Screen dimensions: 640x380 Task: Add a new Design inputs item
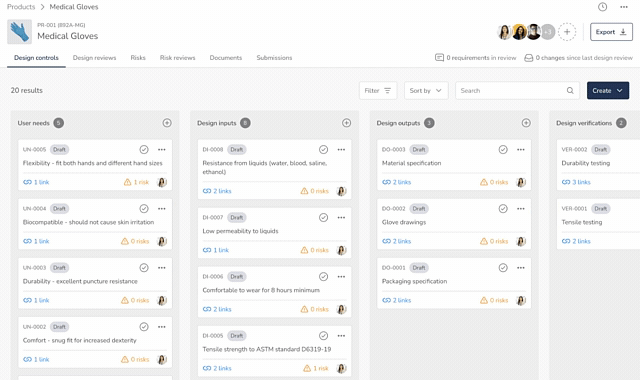(347, 123)
